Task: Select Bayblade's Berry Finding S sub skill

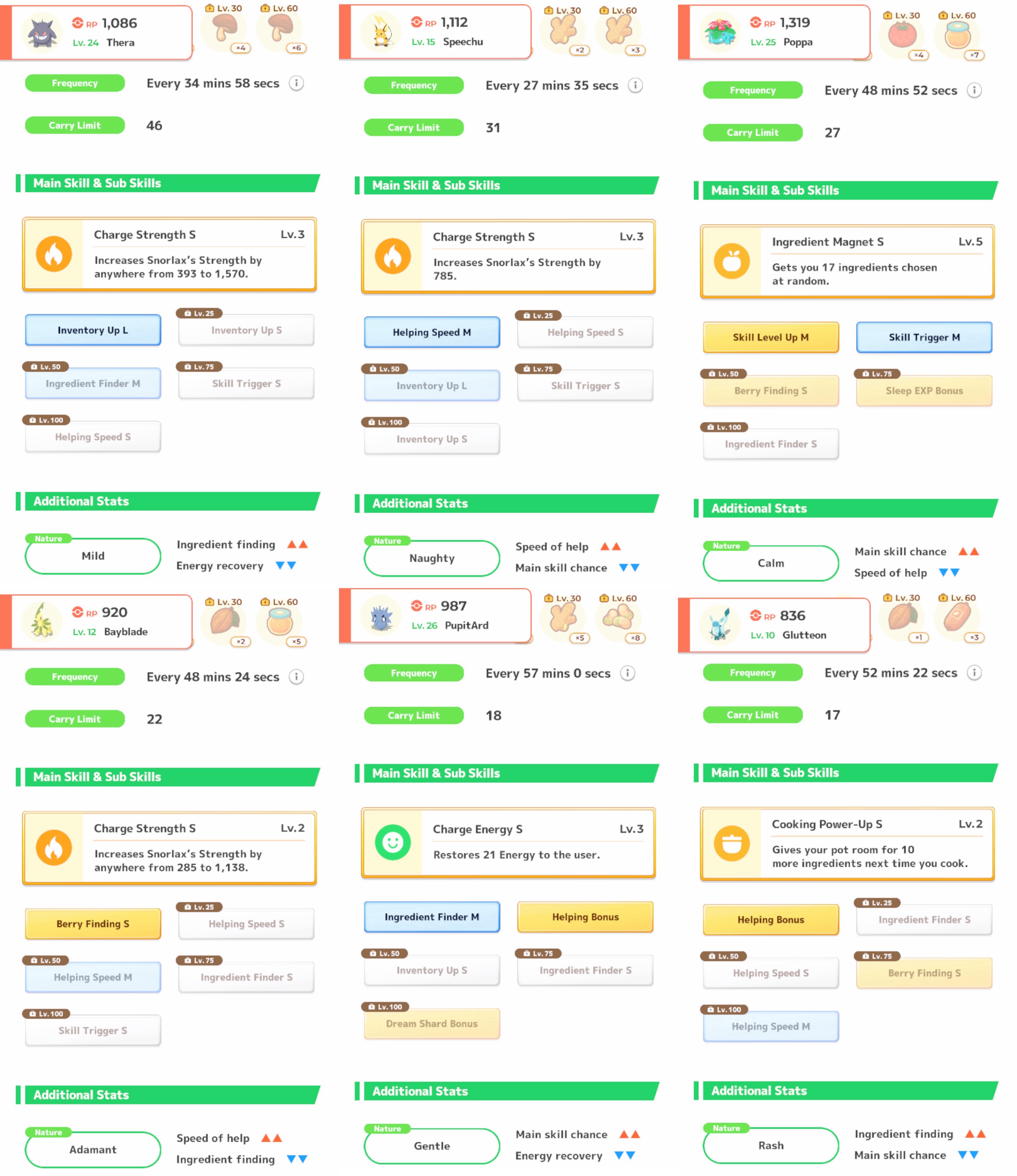Action: point(93,923)
